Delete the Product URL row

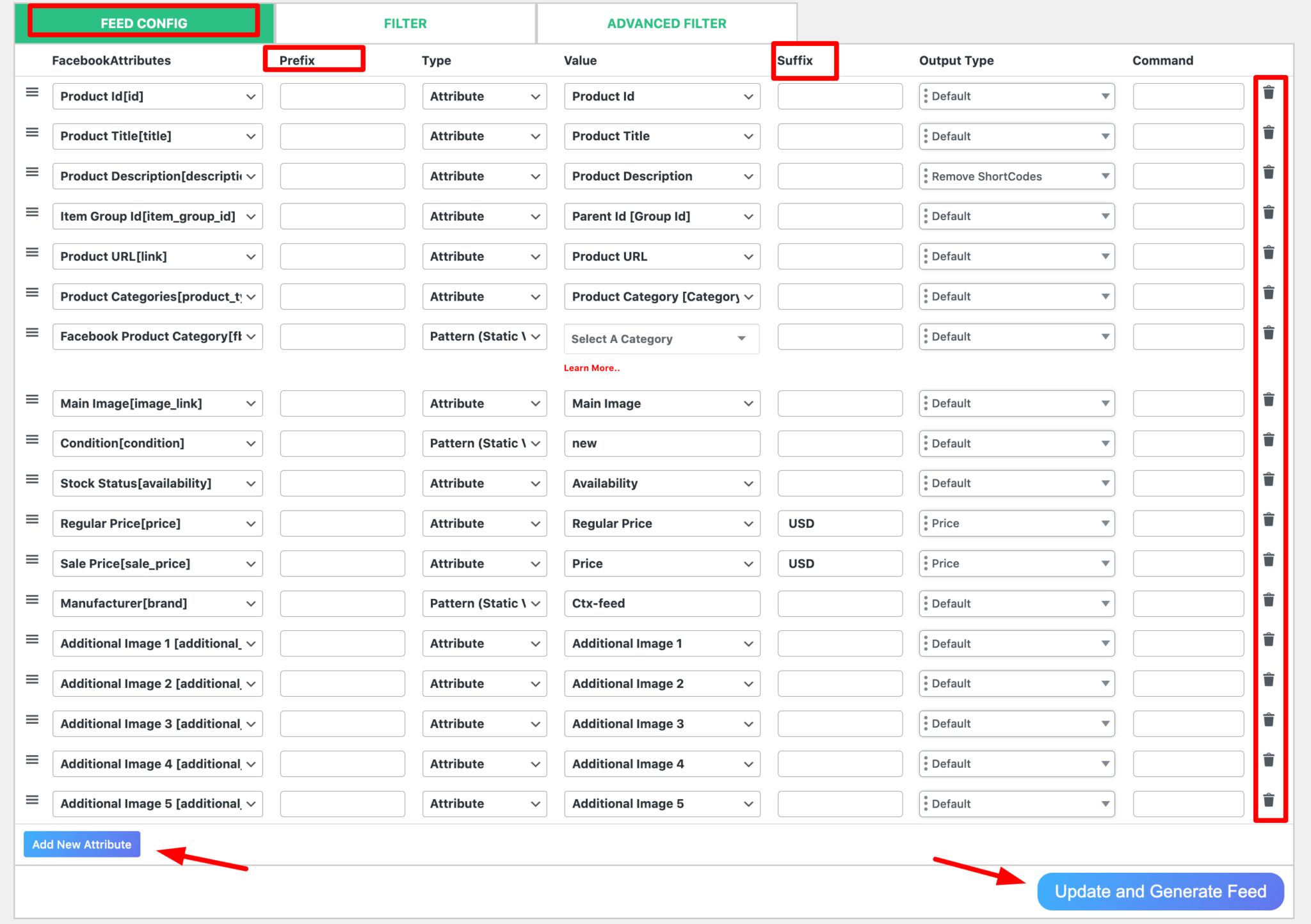tap(1268, 253)
